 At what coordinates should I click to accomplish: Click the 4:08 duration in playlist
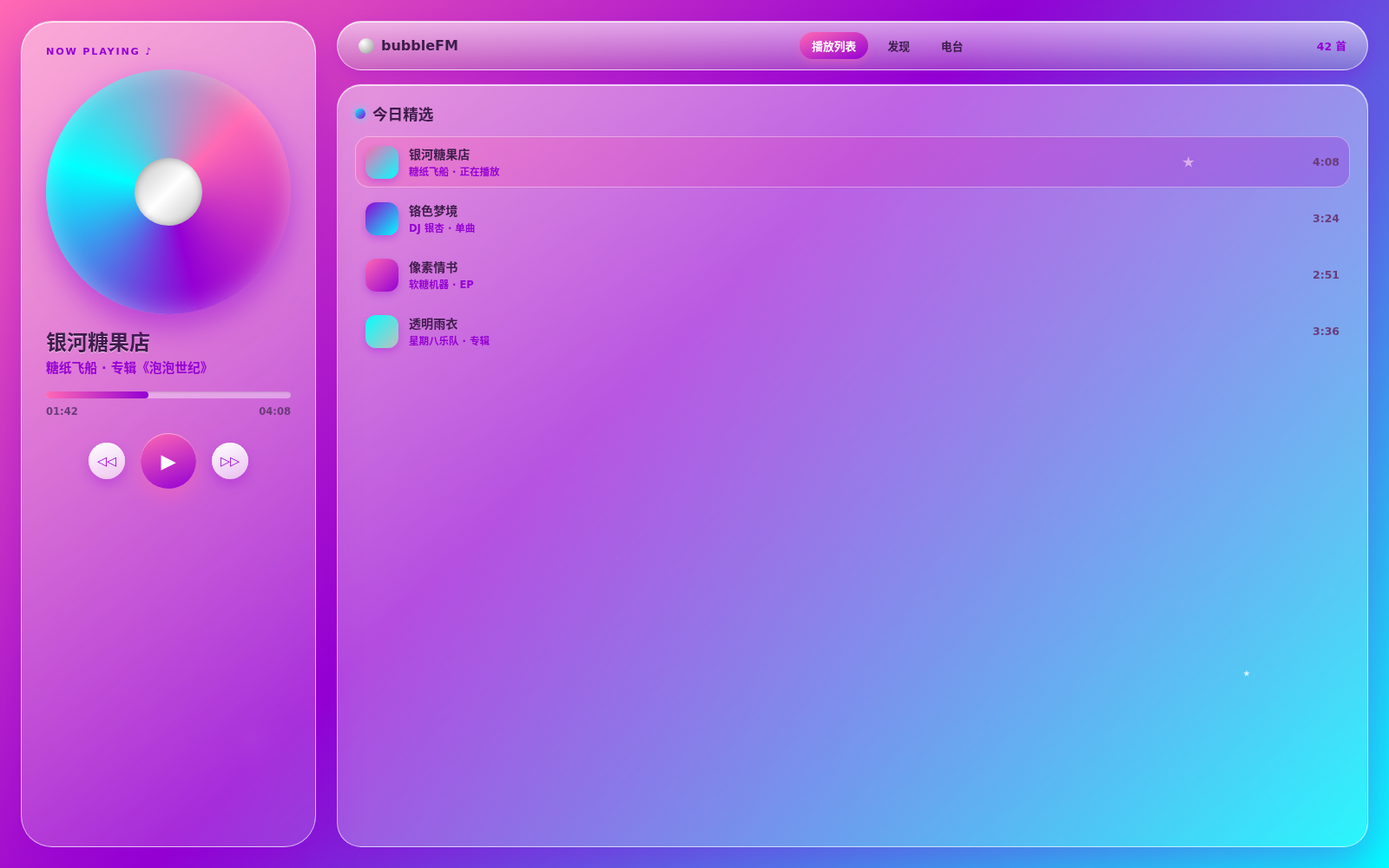[1326, 162]
